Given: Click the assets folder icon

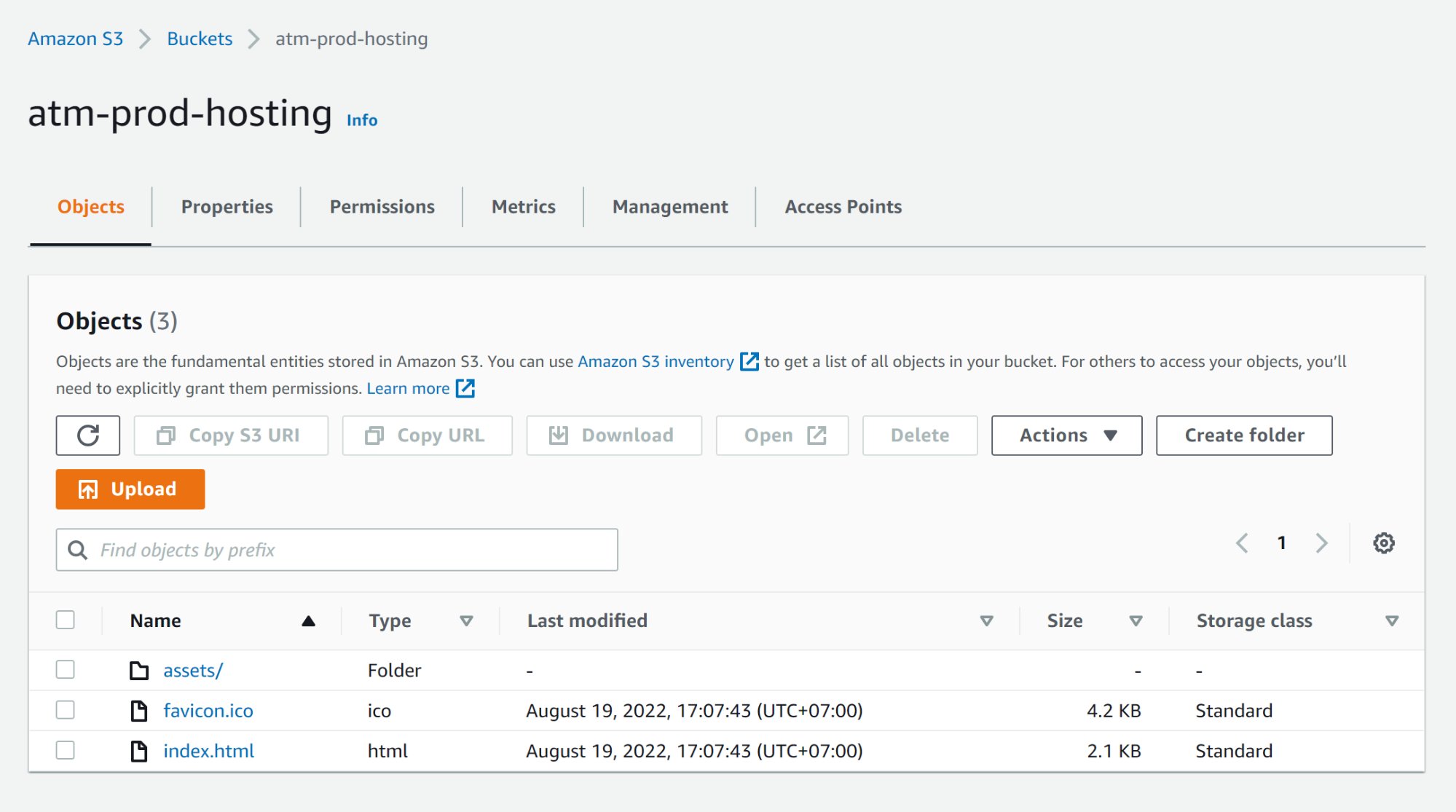Looking at the screenshot, I should (139, 670).
